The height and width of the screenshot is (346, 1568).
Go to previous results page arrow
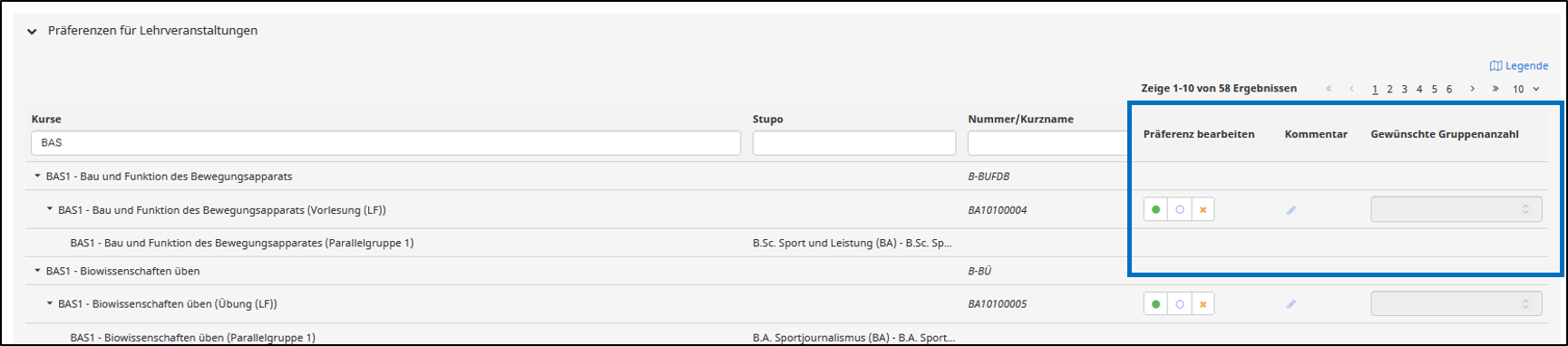[1351, 89]
